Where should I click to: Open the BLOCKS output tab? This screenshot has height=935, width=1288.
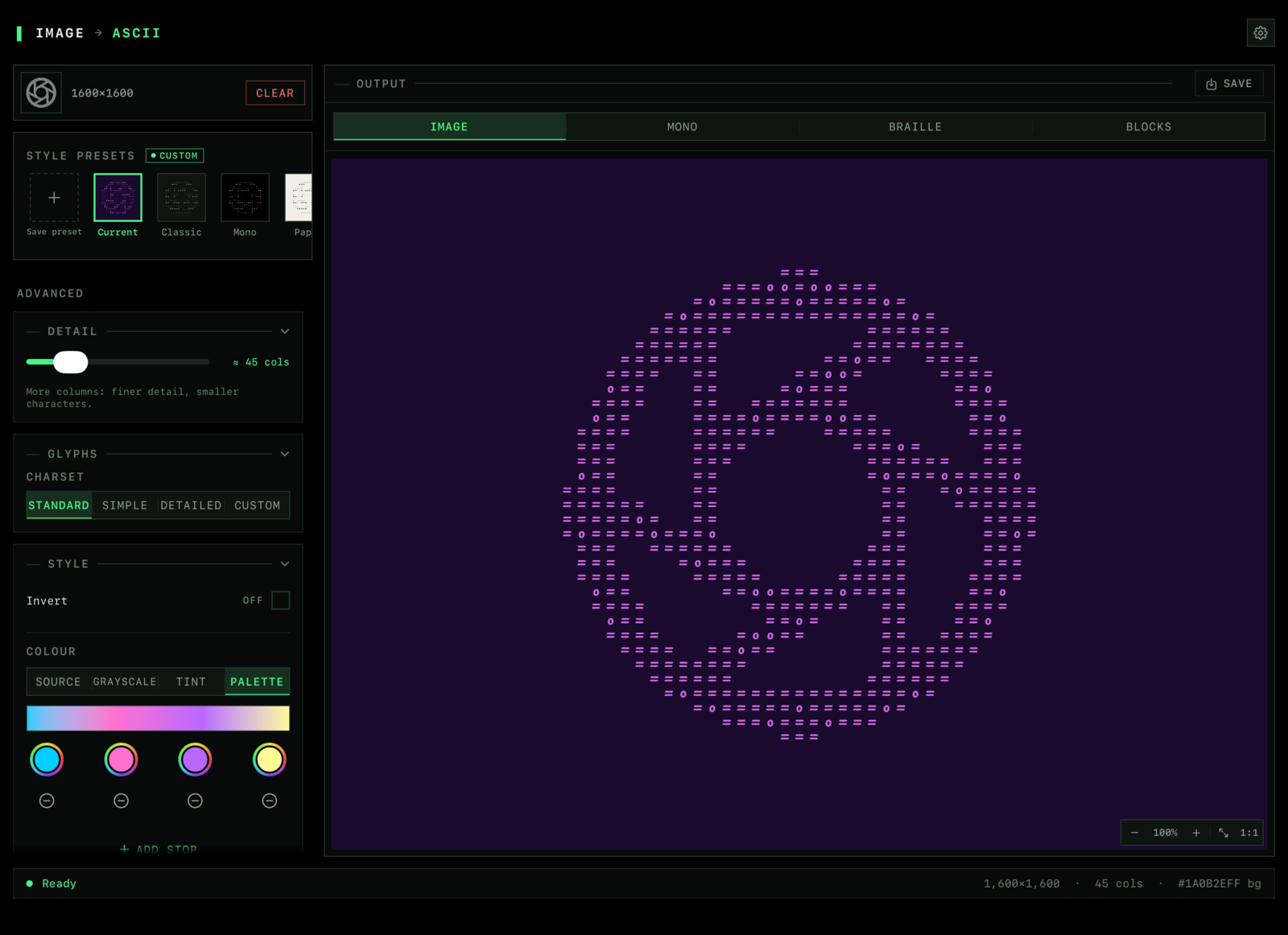[1149, 126]
